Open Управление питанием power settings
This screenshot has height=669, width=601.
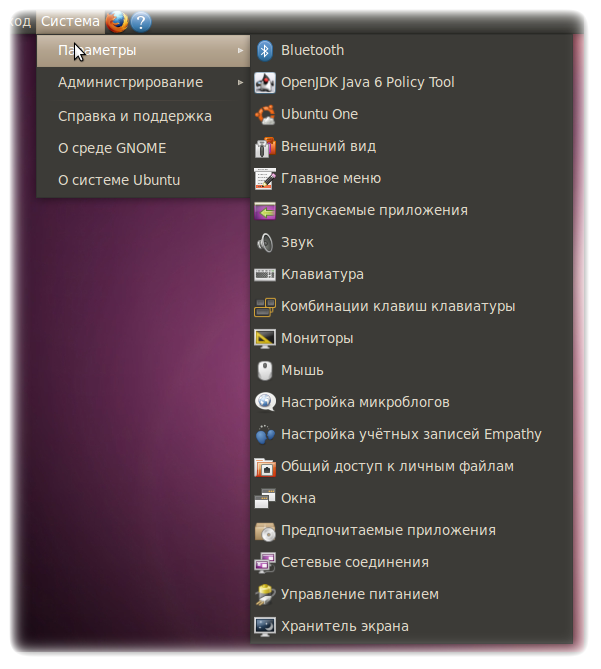(x=359, y=594)
